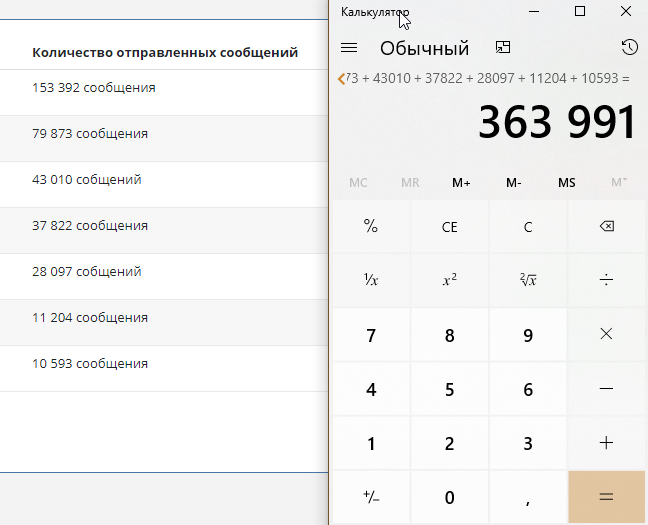The width and height of the screenshot is (648, 525).
Task: Click the digit 1 key
Action: pyautogui.click(x=371, y=443)
